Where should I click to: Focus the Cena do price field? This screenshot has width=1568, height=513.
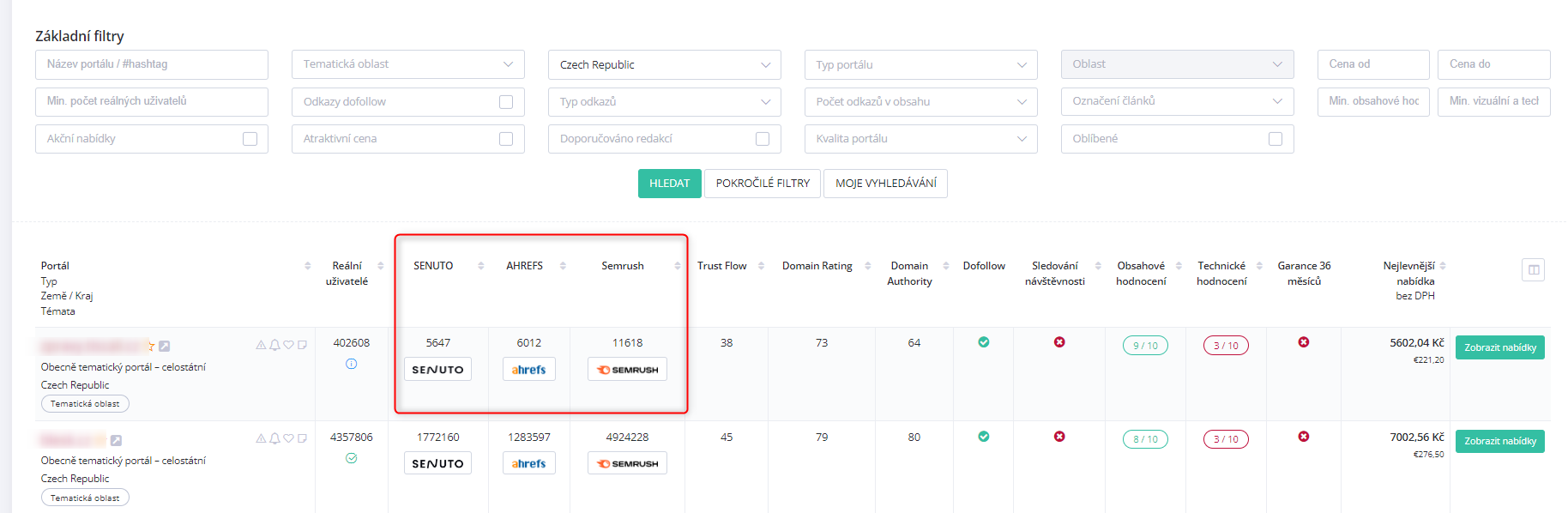(x=1494, y=64)
